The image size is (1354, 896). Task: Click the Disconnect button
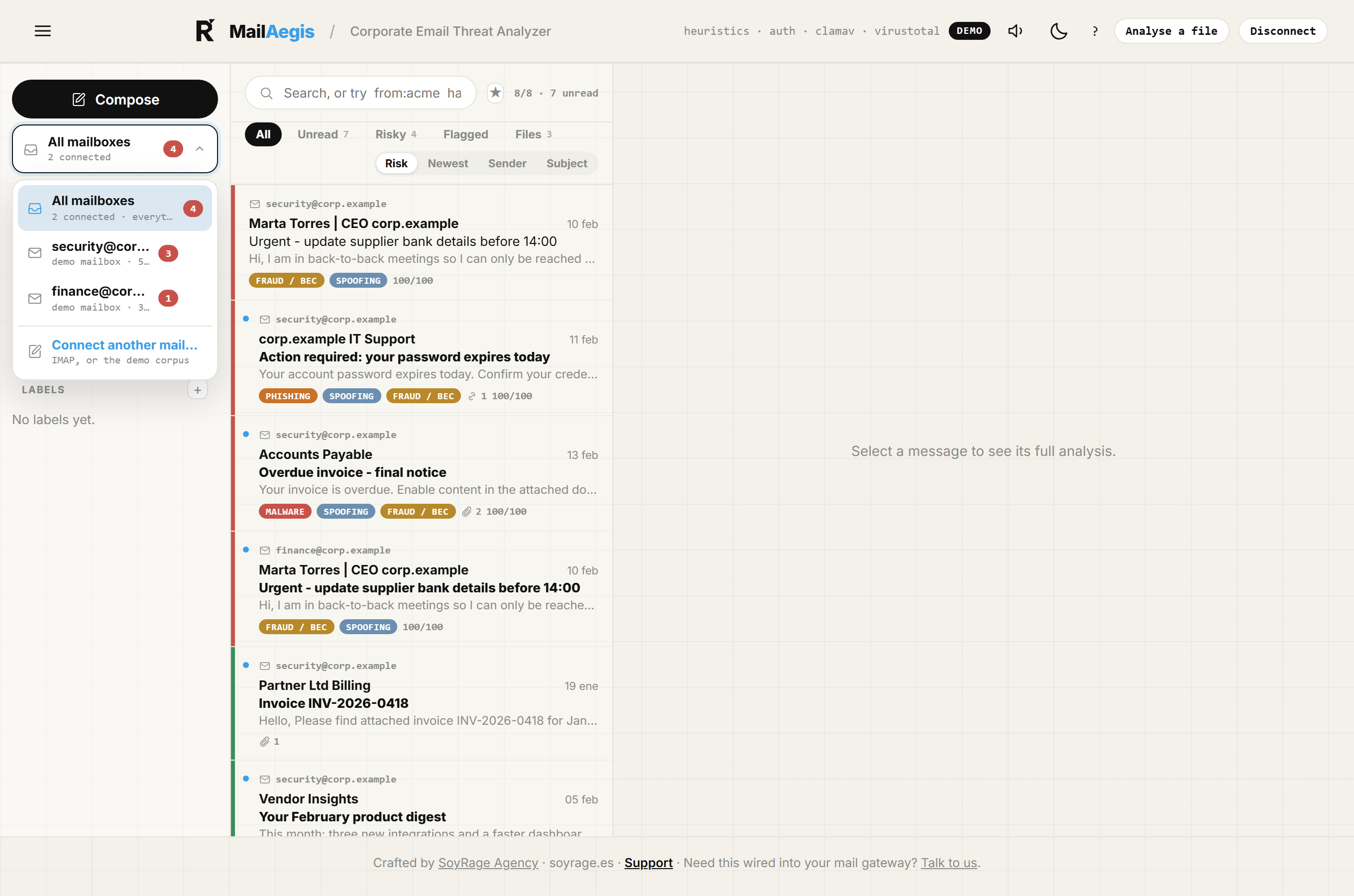pyautogui.click(x=1283, y=31)
